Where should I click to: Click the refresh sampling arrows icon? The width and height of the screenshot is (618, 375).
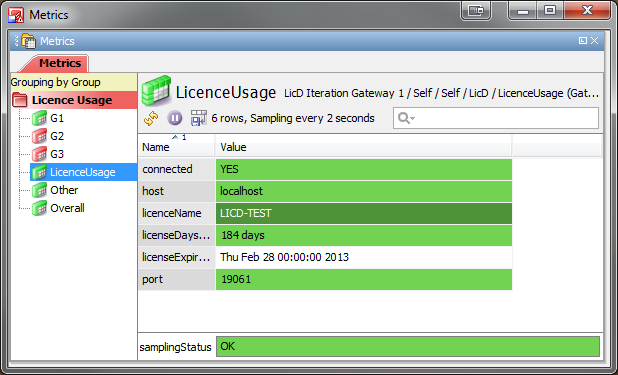151,118
